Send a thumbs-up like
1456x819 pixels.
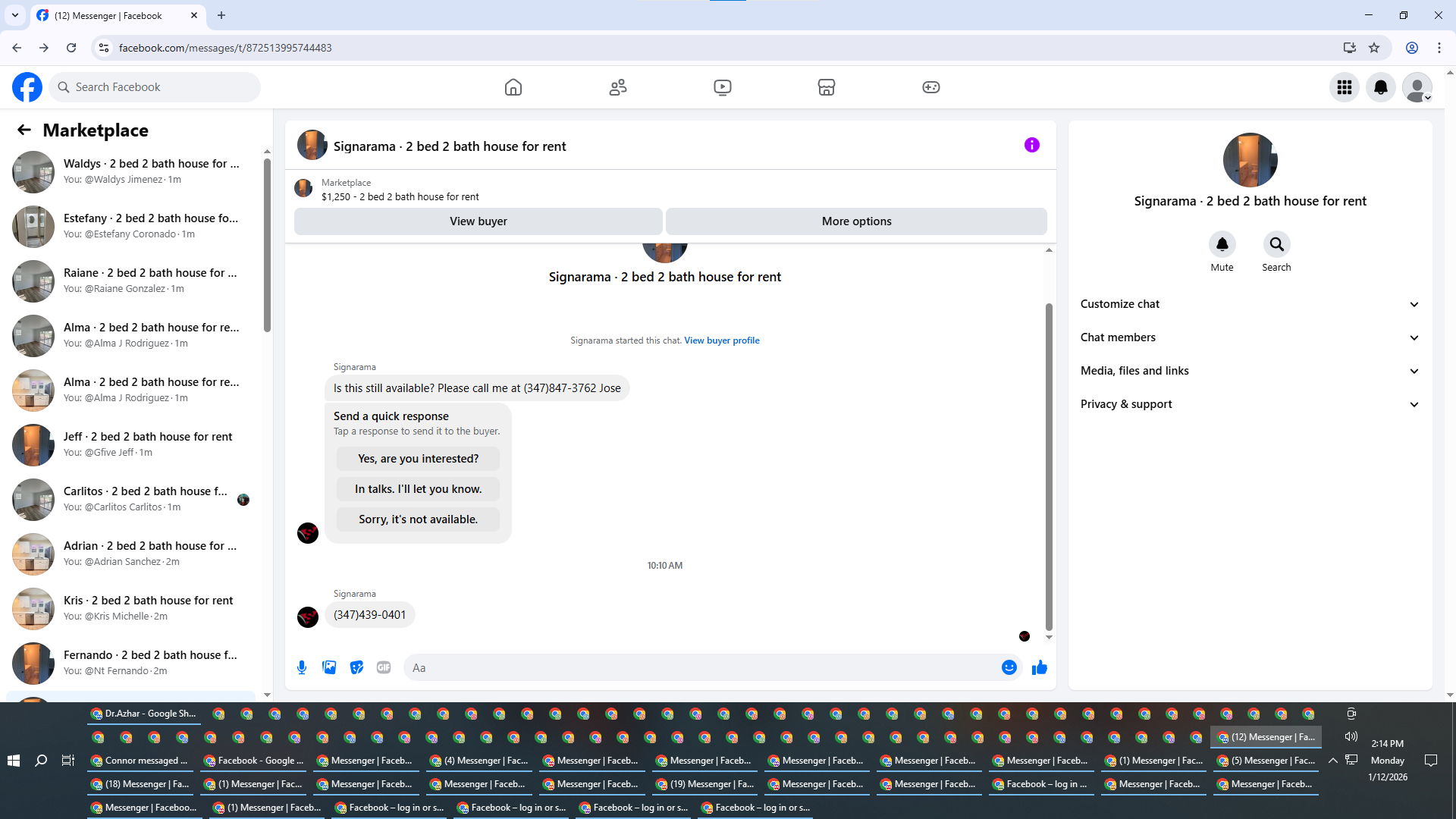[x=1039, y=667]
